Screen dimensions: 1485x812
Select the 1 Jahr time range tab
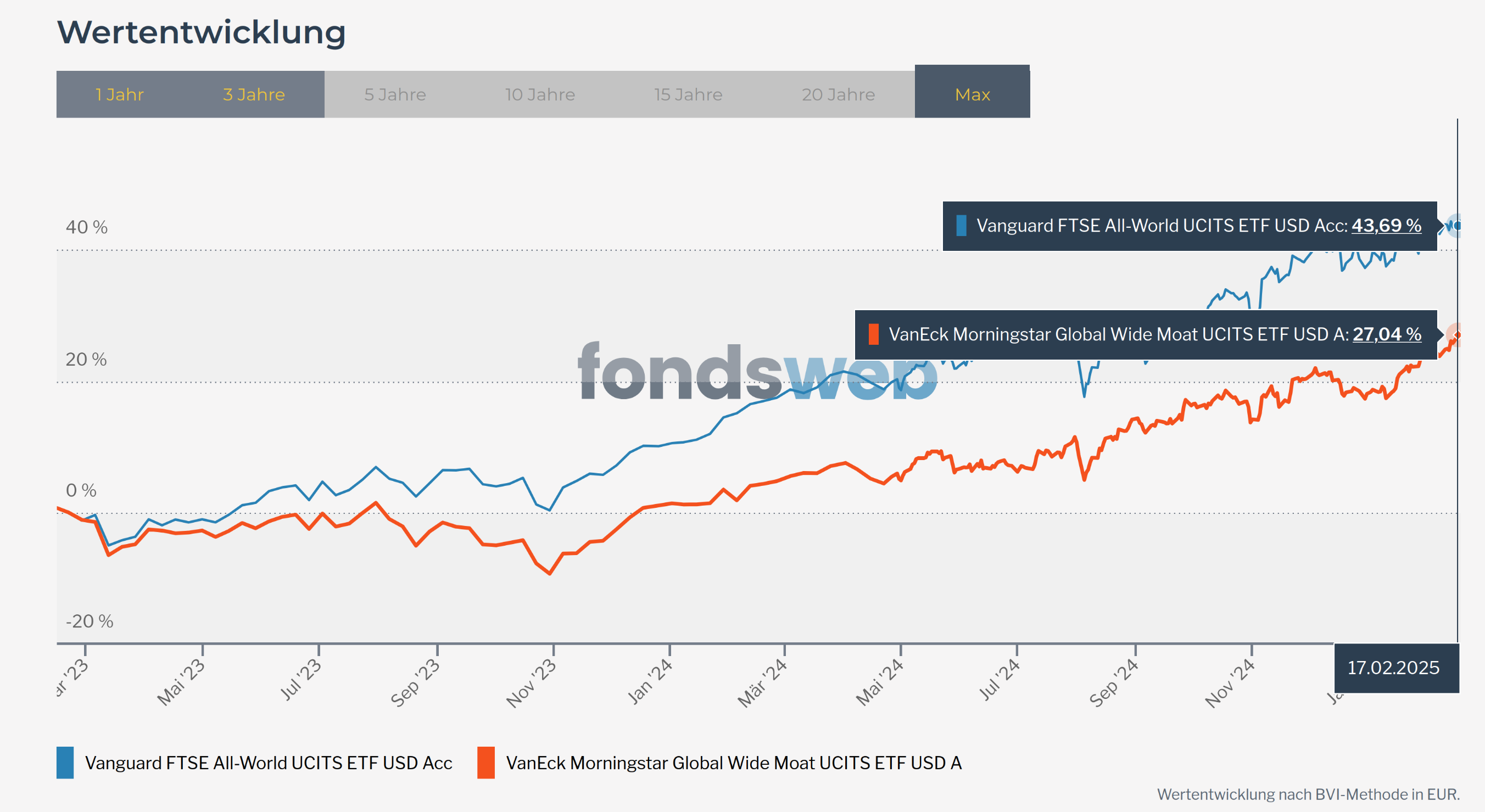coord(119,94)
